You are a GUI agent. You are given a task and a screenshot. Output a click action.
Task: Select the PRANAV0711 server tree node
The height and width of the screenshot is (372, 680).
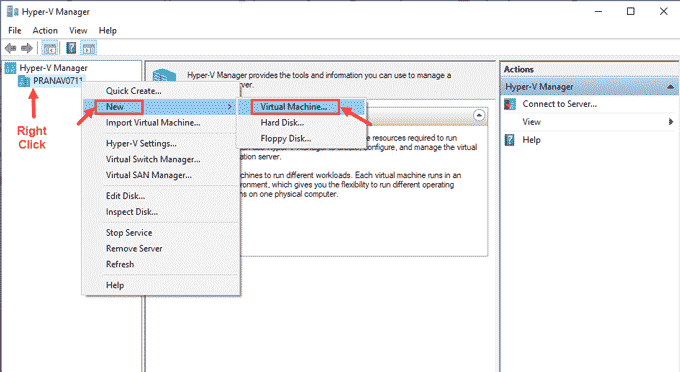pos(58,81)
